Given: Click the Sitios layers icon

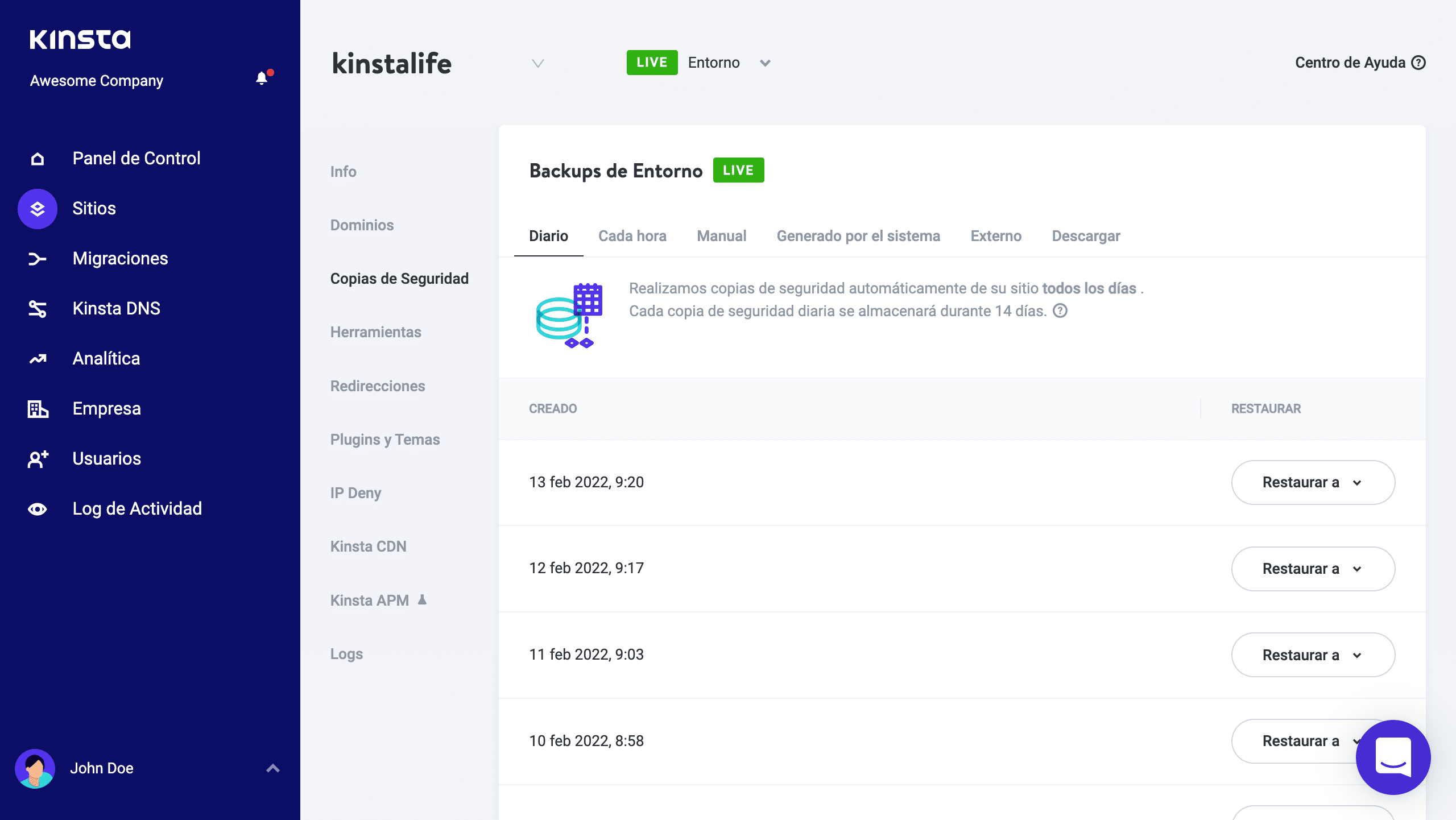Looking at the screenshot, I should (x=38, y=209).
